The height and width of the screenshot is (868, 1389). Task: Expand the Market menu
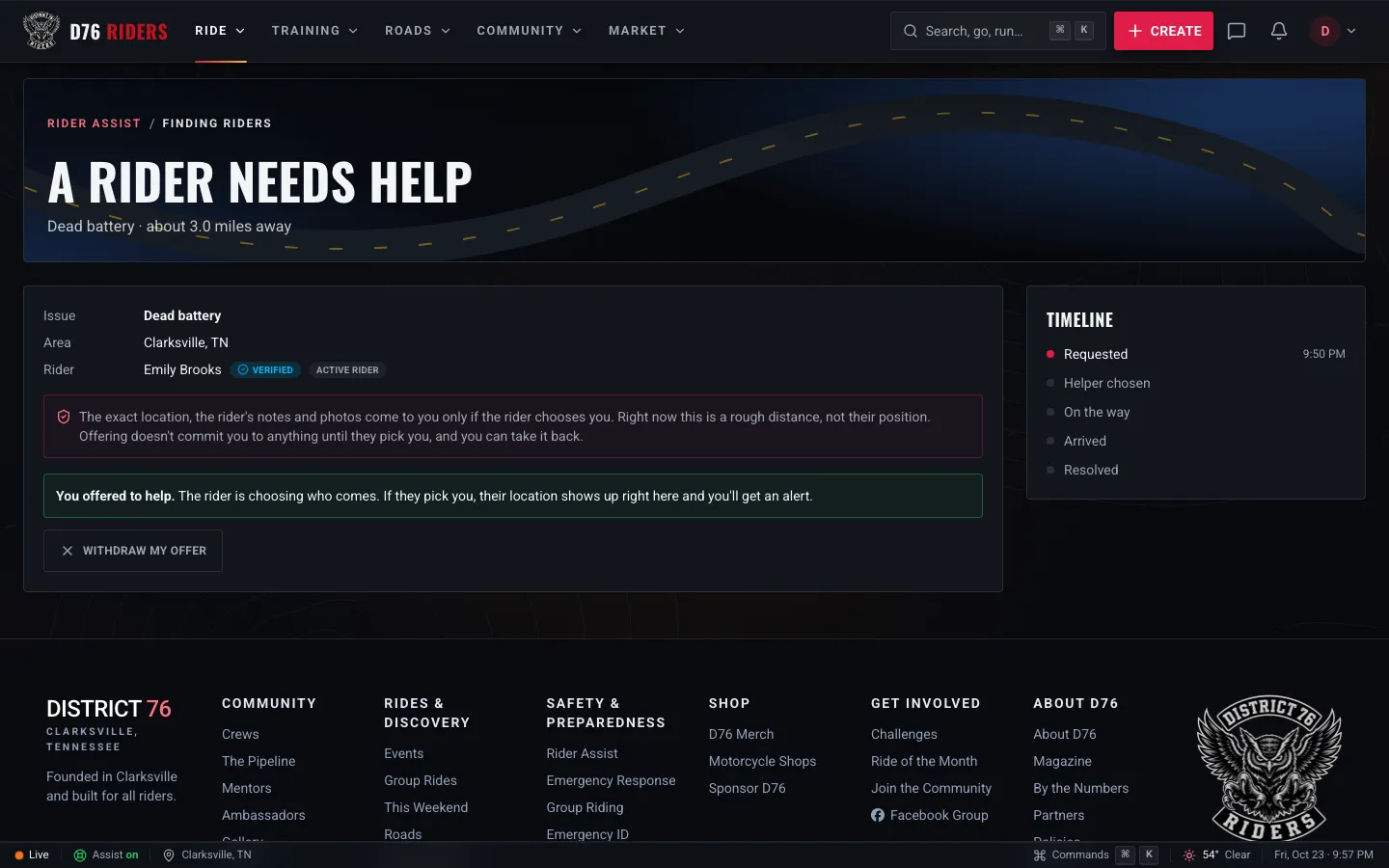pos(646,31)
